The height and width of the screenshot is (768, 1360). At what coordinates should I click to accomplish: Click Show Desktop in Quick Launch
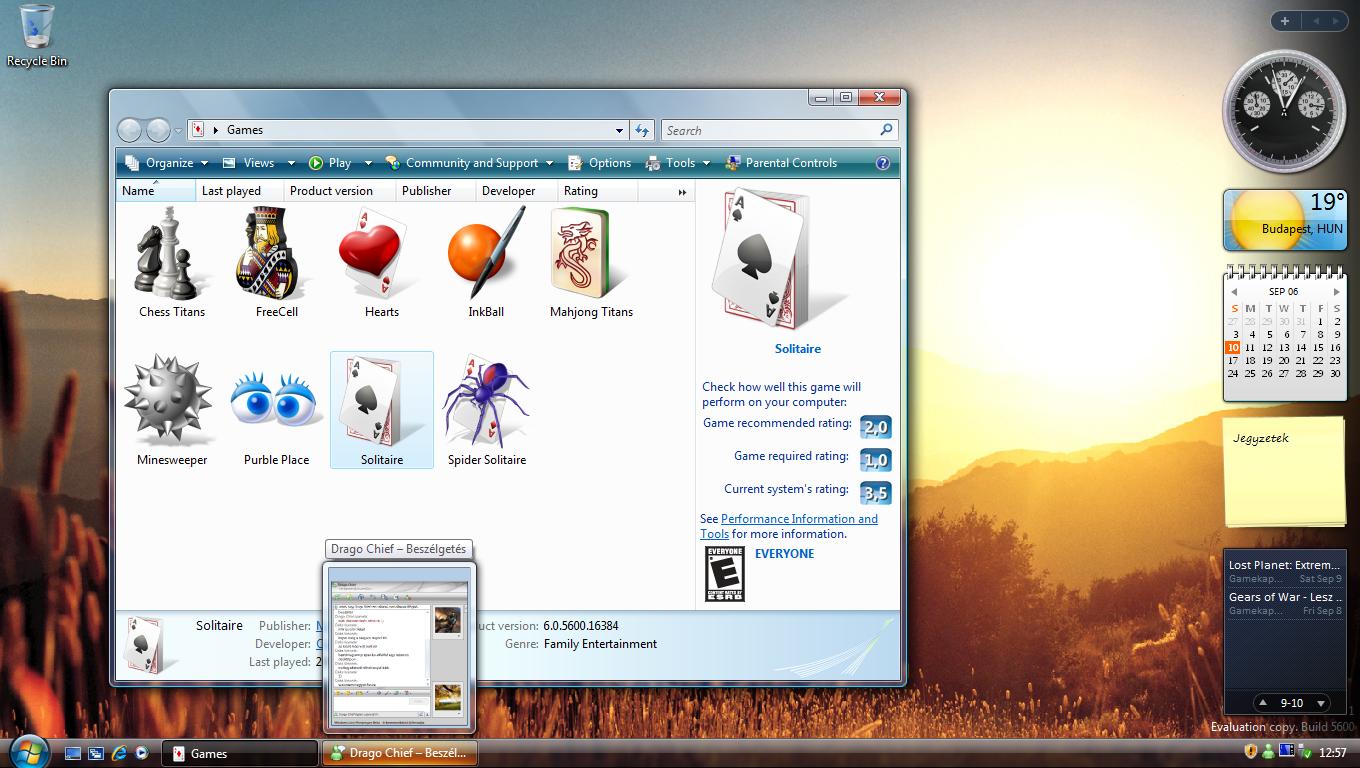point(73,753)
